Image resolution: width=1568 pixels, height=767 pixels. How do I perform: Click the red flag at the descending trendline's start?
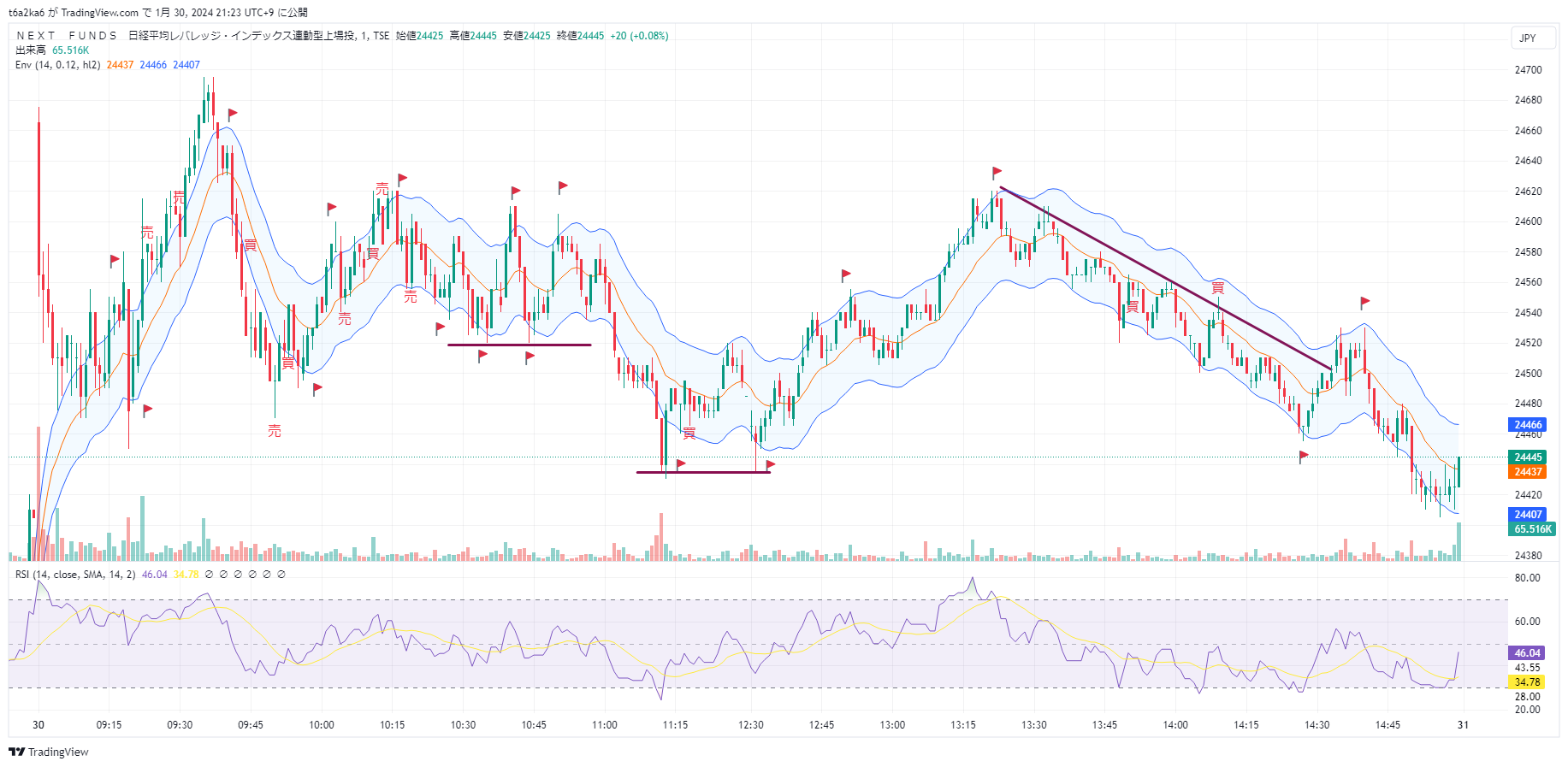coord(997,173)
